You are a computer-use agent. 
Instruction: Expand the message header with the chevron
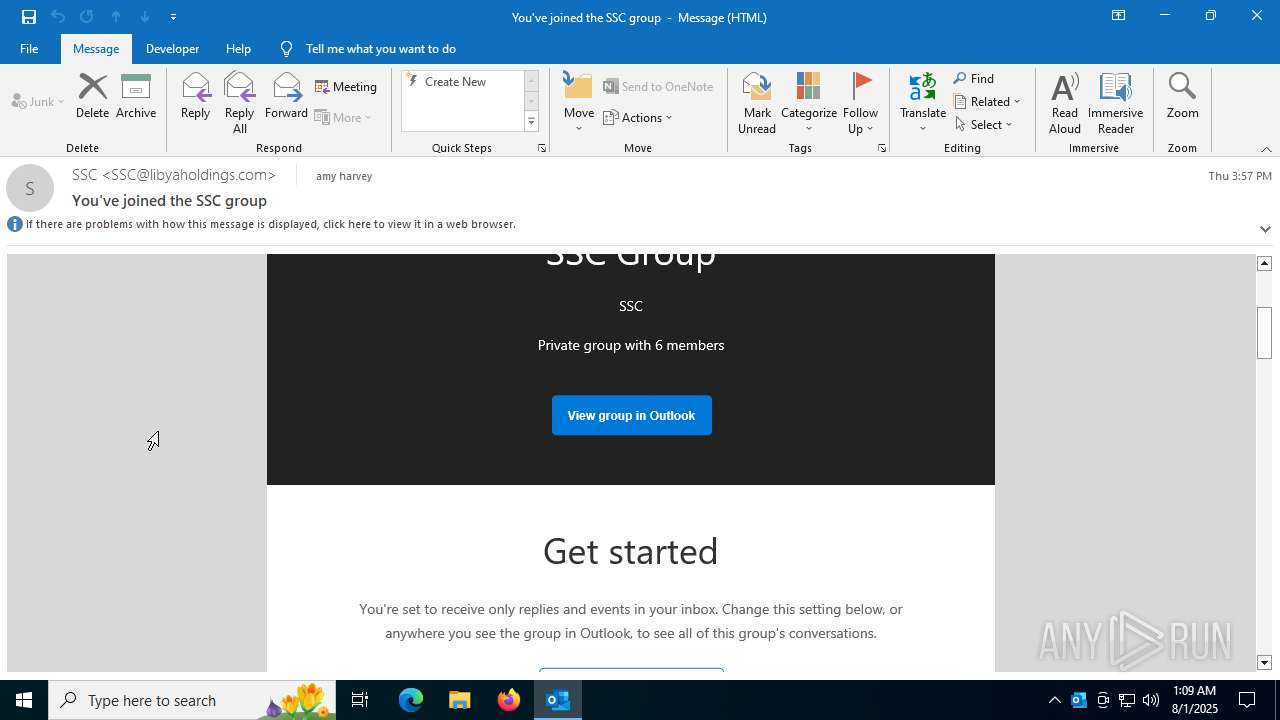pos(1265,229)
